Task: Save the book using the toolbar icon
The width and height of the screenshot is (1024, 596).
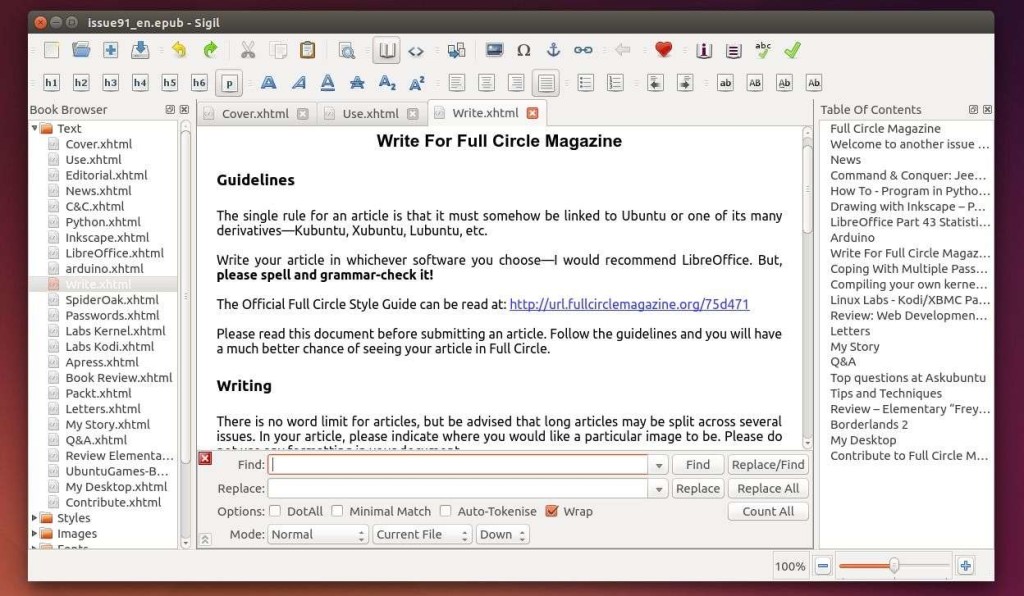Action: tap(140, 50)
